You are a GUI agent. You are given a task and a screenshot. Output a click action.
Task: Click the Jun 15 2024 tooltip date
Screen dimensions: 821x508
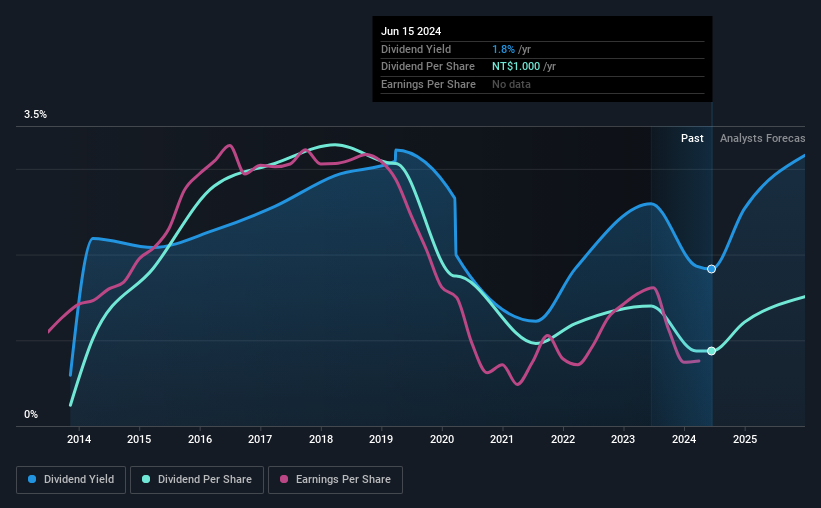(411, 31)
